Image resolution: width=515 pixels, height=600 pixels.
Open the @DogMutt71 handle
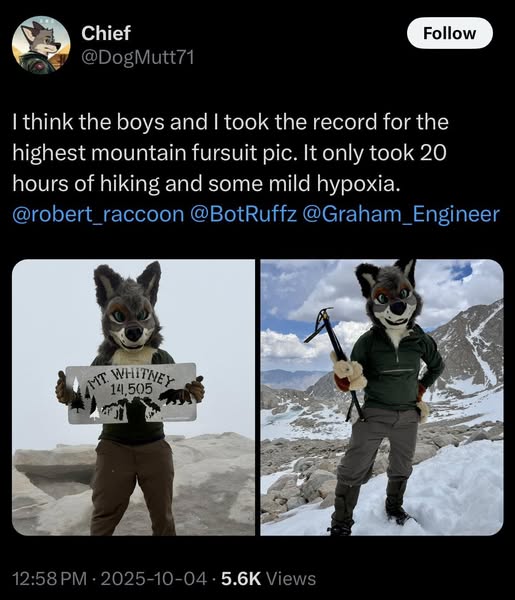click(x=138, y=58)
